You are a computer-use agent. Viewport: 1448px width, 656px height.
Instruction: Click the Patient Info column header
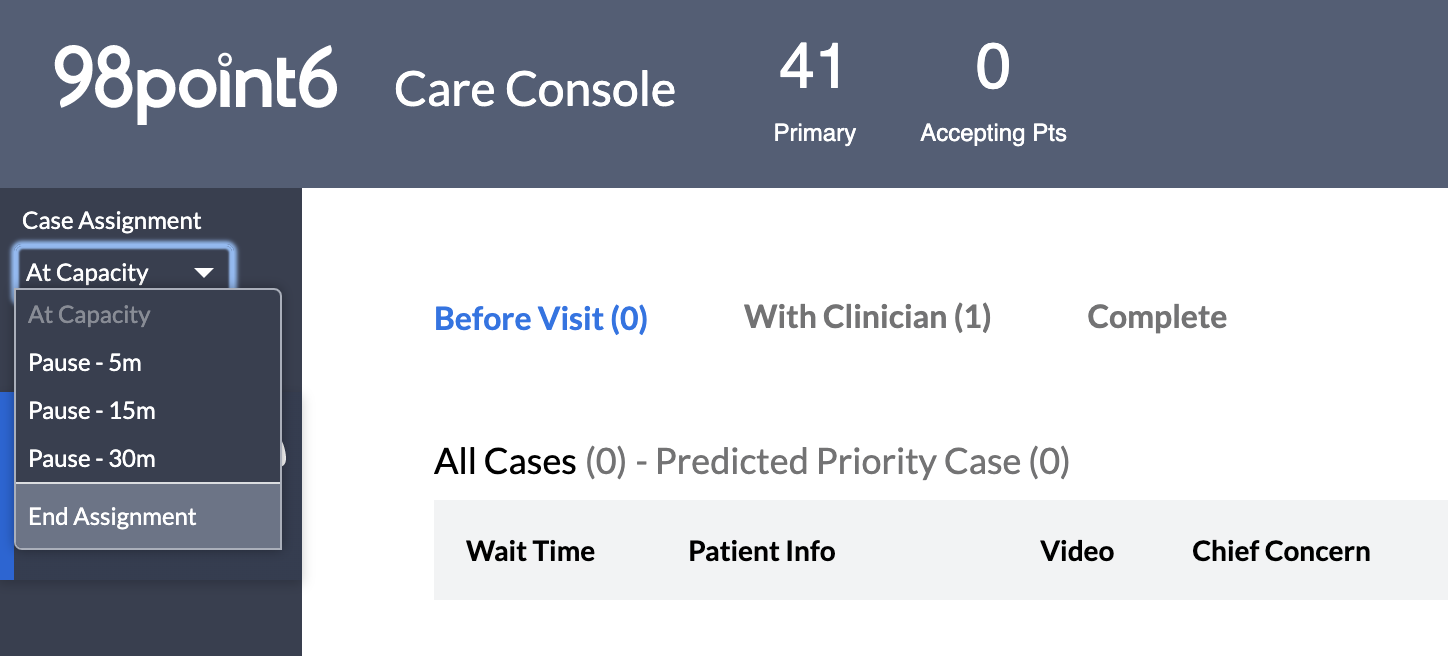click(x=762, y=551)
